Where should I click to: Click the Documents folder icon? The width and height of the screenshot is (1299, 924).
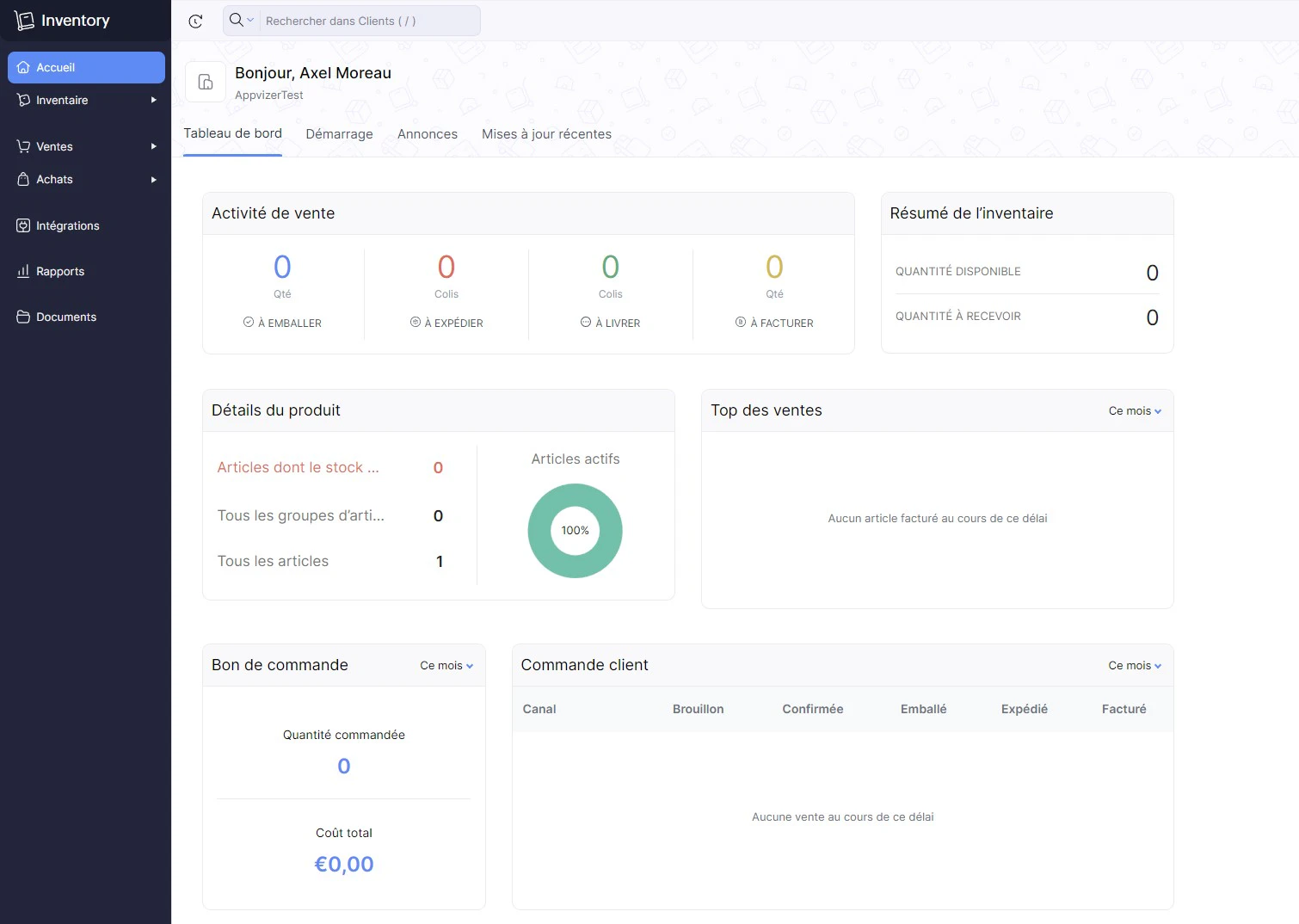coord(23,317)
